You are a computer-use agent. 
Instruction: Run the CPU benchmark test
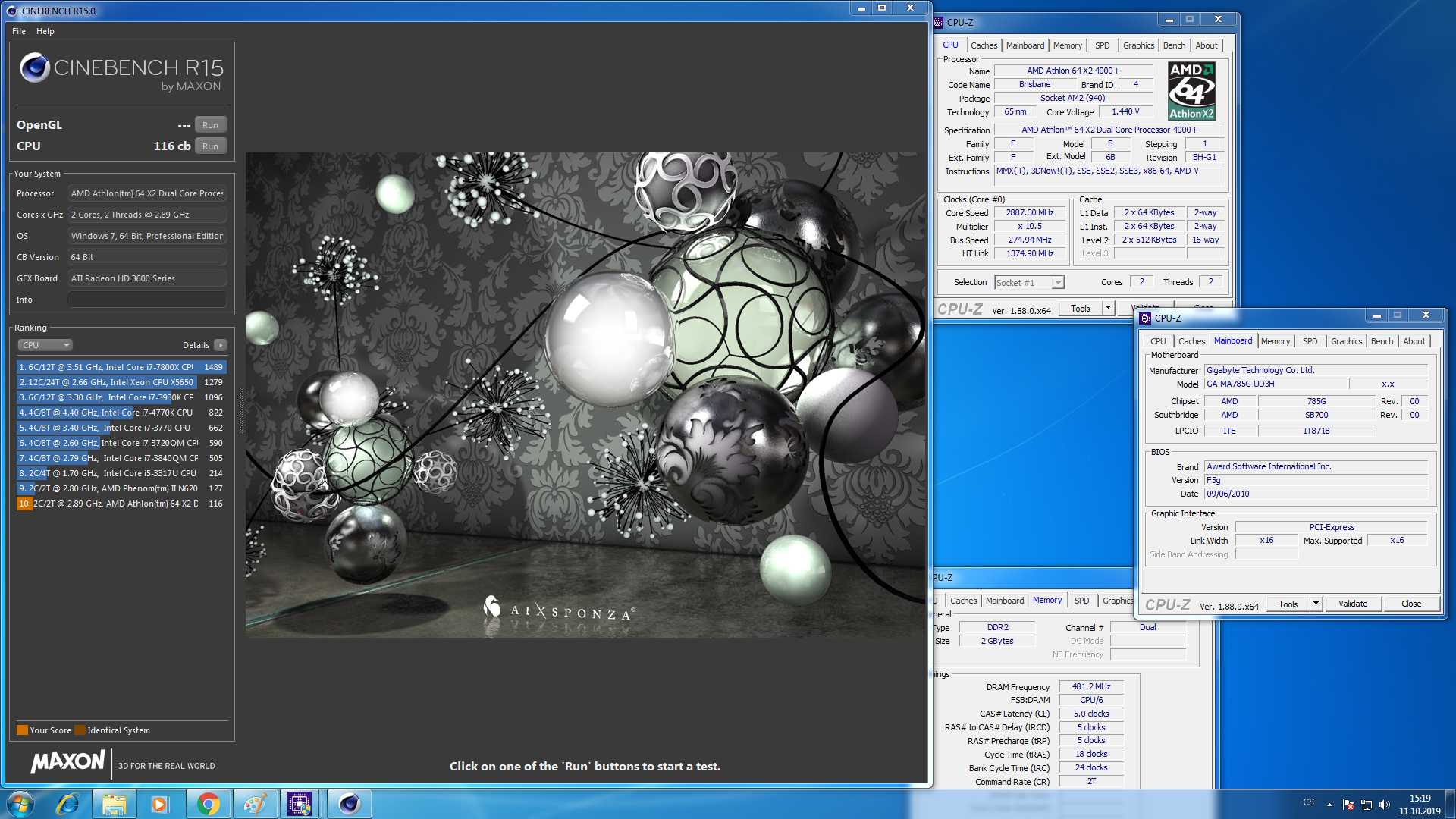[x=210, y=146]
